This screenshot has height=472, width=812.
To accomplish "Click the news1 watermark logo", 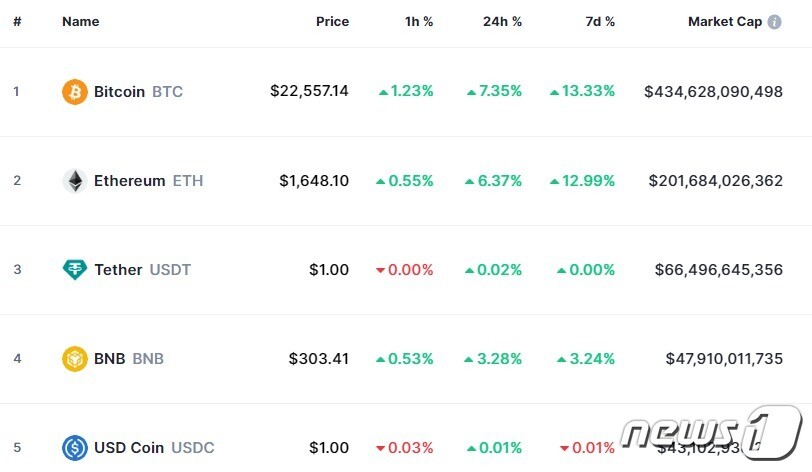I will (711, 433).
